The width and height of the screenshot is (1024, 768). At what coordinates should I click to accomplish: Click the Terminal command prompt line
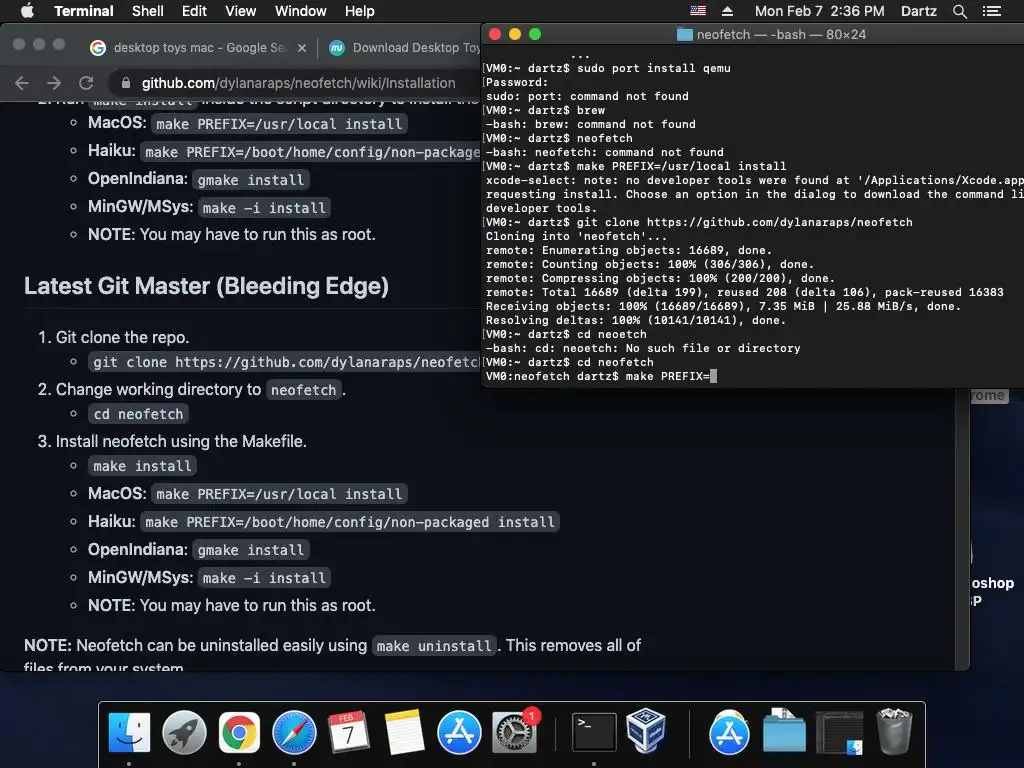tap(601, 376)
